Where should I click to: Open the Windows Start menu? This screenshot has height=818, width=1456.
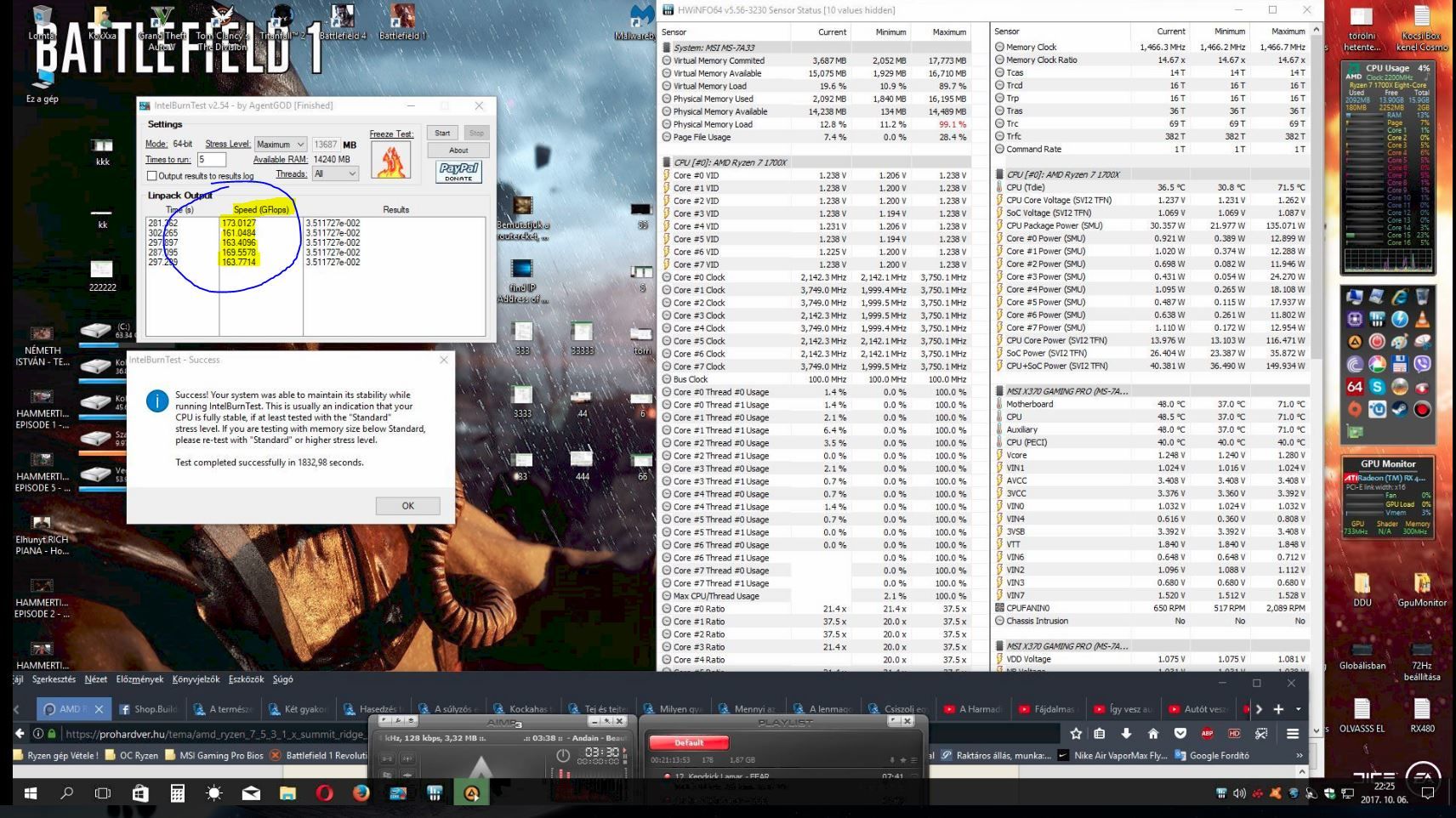point(31,793)
